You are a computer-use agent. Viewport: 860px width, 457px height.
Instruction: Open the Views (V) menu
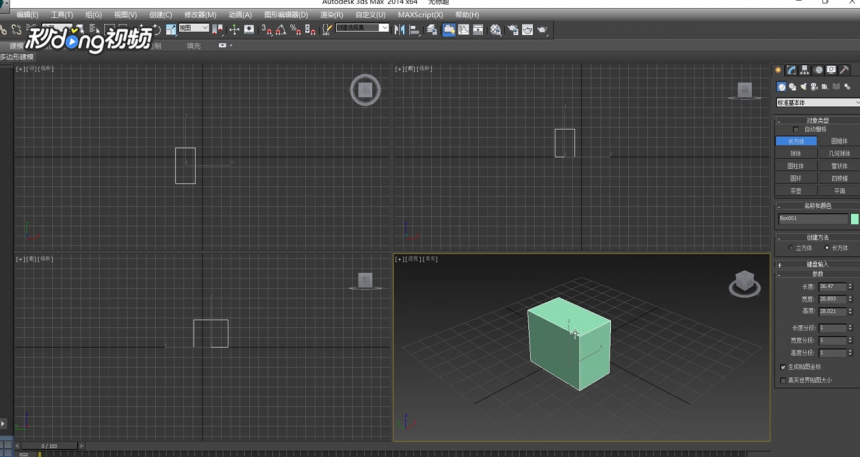pos(126,15)
